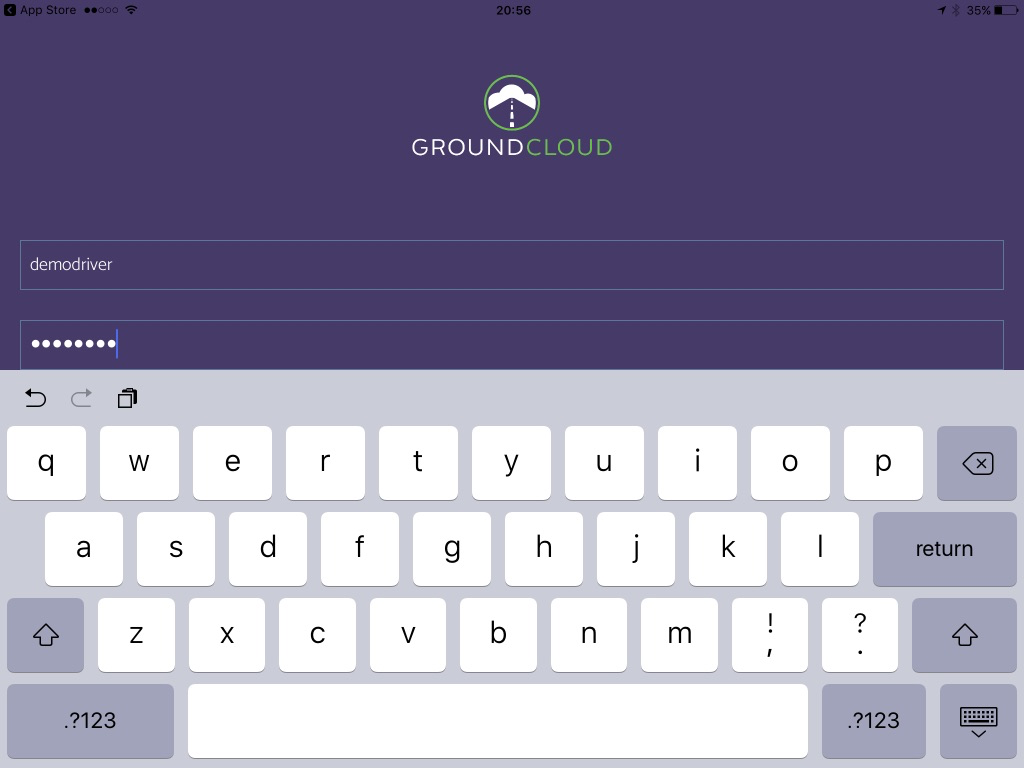1024x768 pixels.
Task: Tap the s key
Action: click(x=176, y=549)
